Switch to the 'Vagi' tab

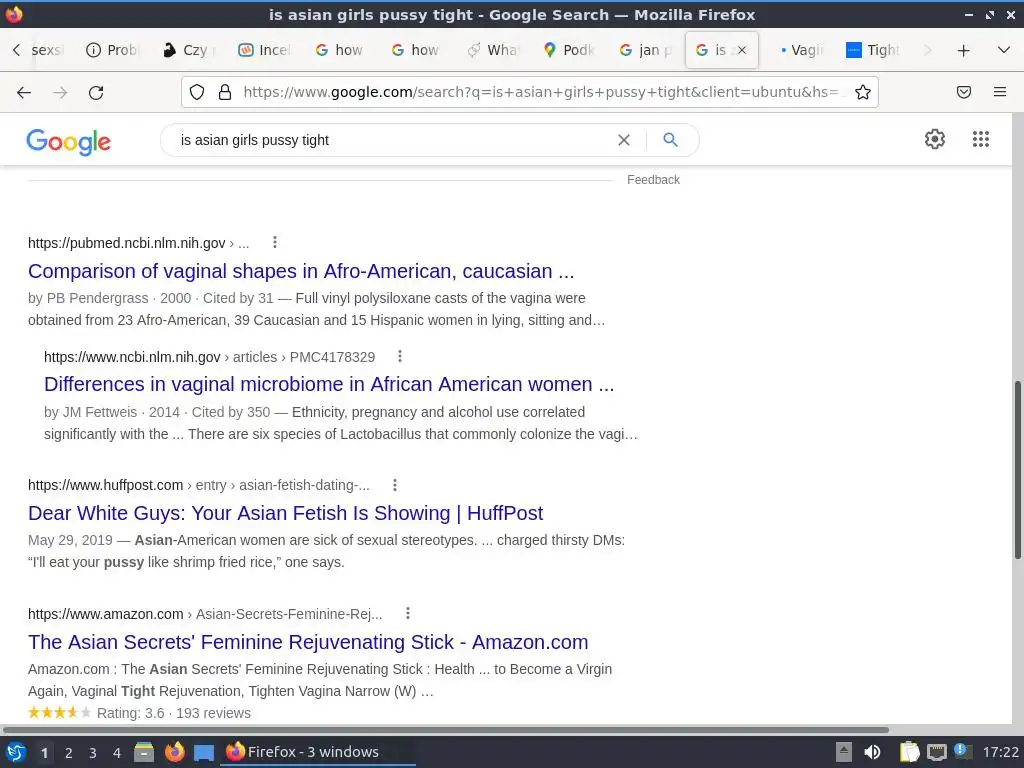click(x=801, y=50)
